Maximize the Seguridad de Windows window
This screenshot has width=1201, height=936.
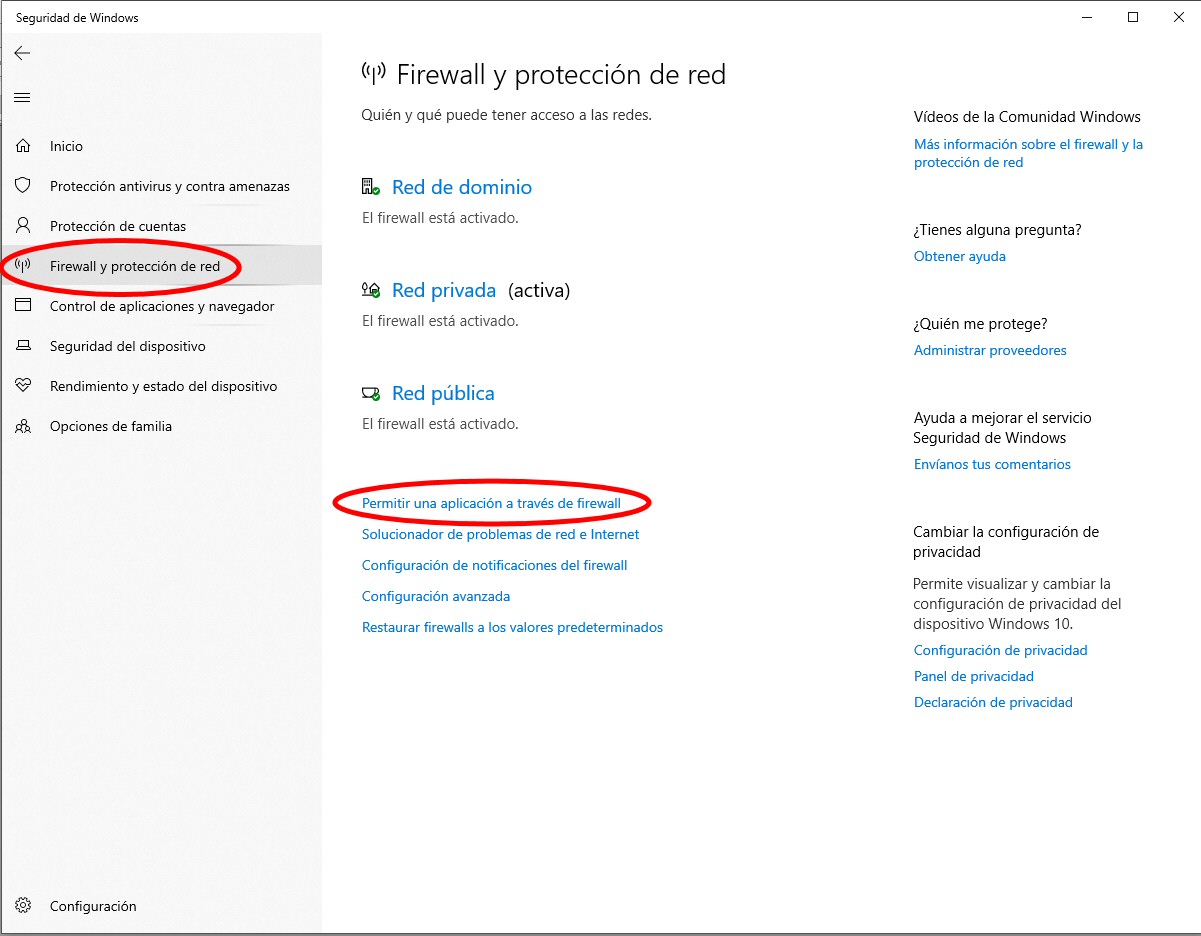pos(1133,17)
